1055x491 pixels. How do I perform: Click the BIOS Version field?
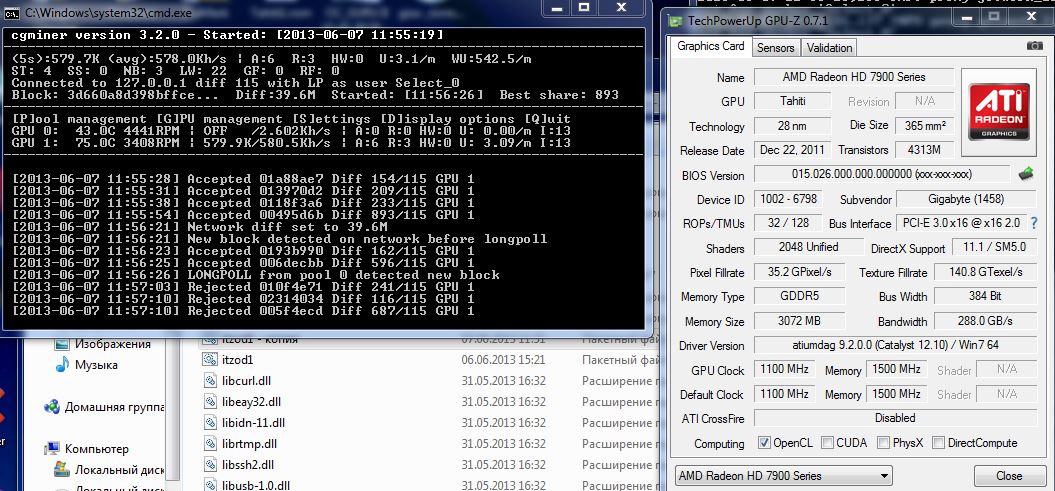pyautogui.click(x=881, y=174)
